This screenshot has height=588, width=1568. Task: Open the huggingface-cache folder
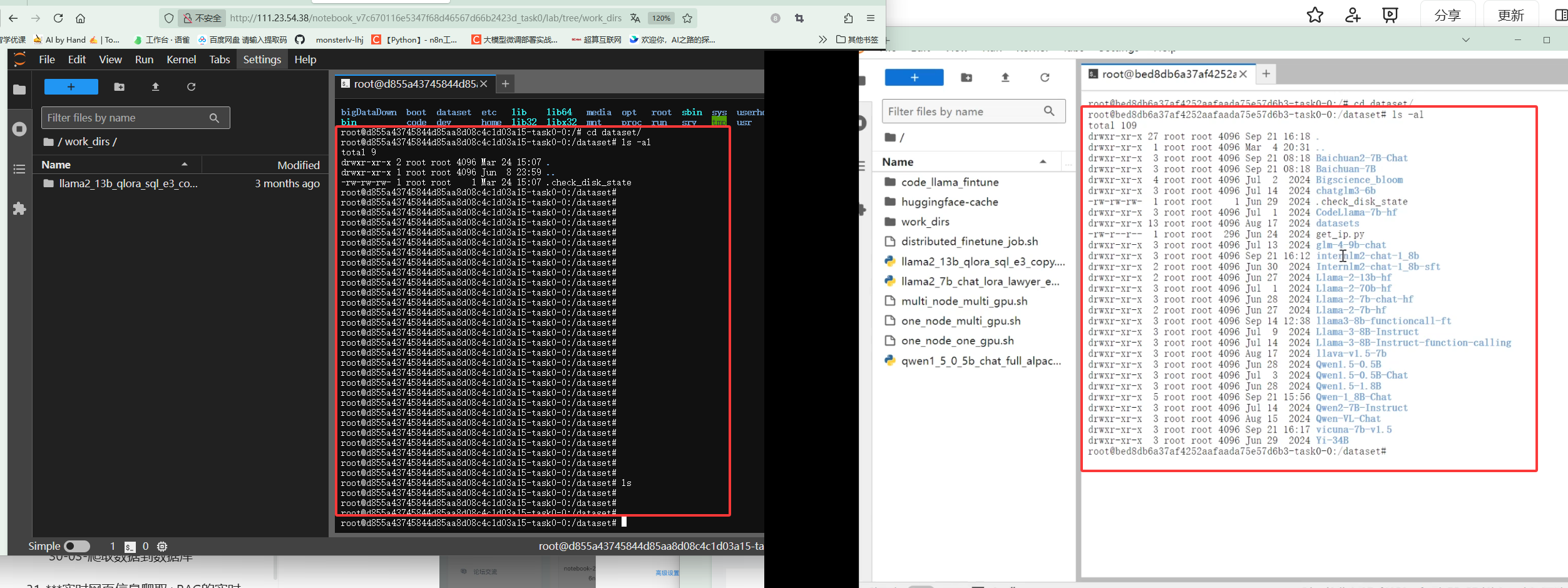pos(949,202)
